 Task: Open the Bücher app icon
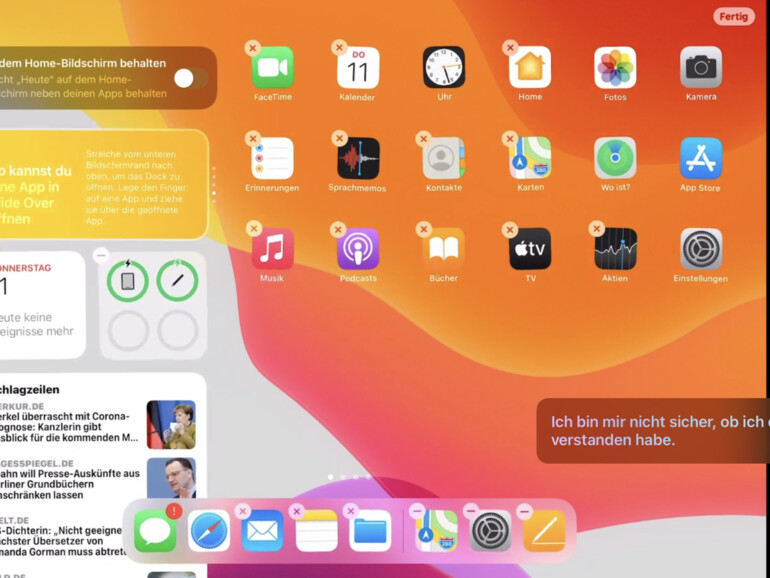coord(444,249)
